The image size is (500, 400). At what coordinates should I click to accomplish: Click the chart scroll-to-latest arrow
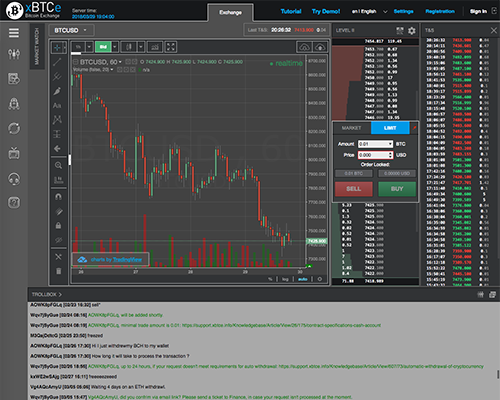coord(309,266)
